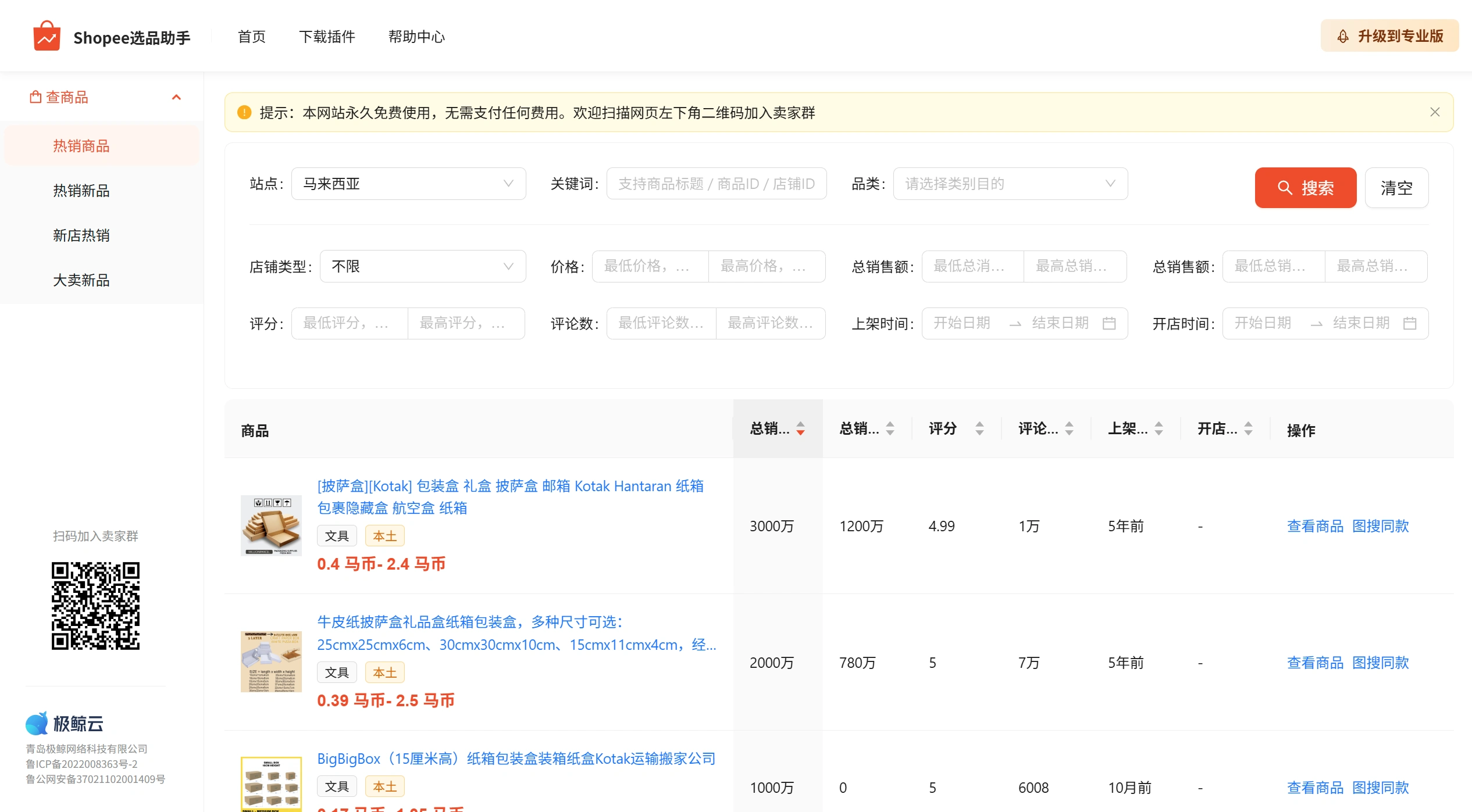Click the calendar icon in 上架时间
Image resolution: width=1472 pixels, height=812 pixels.
[1109, 323]
